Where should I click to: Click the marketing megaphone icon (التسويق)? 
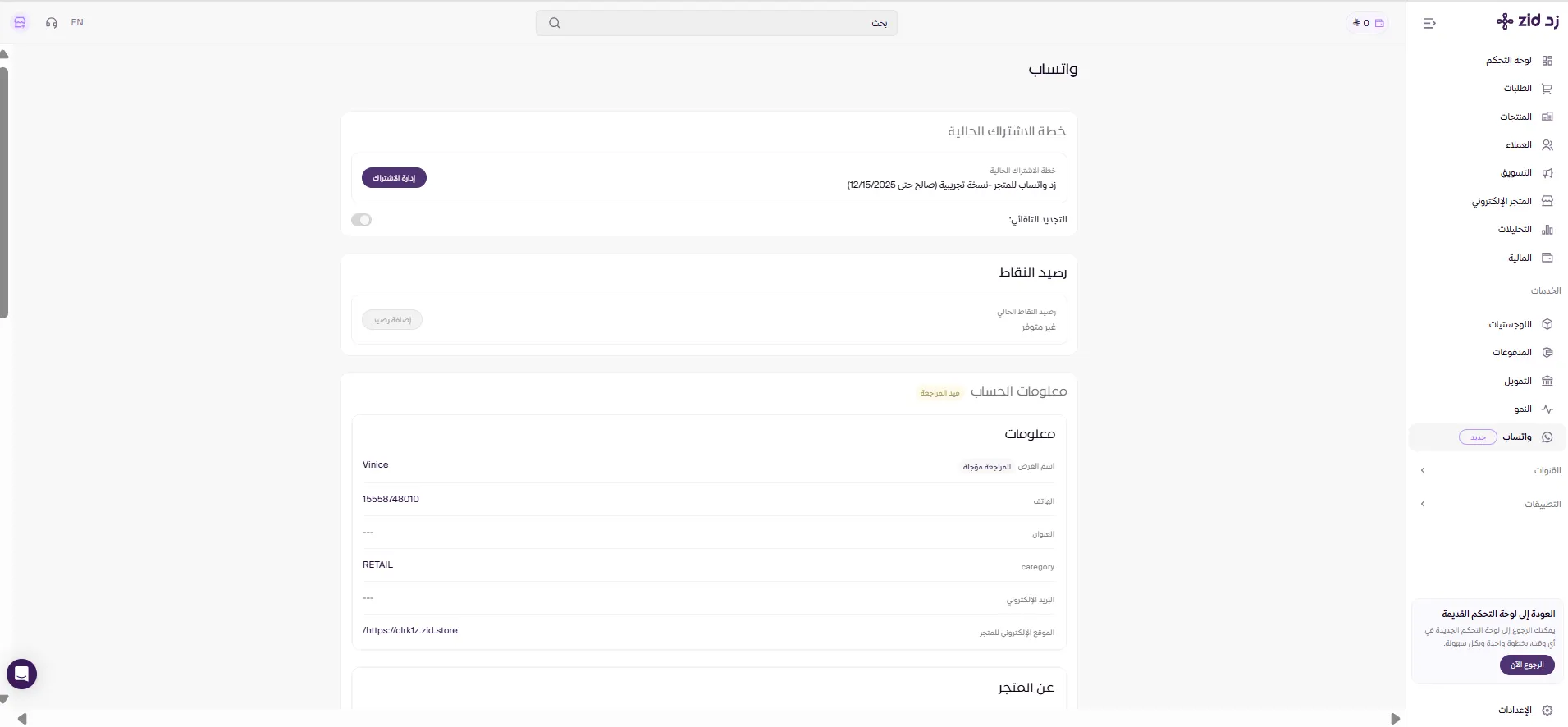coord(1547,173)
